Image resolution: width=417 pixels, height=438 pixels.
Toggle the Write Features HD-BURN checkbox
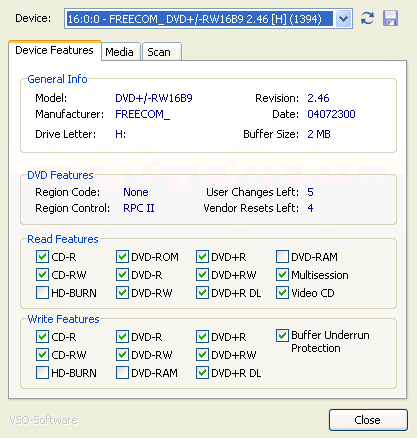(x=42, y=373)
